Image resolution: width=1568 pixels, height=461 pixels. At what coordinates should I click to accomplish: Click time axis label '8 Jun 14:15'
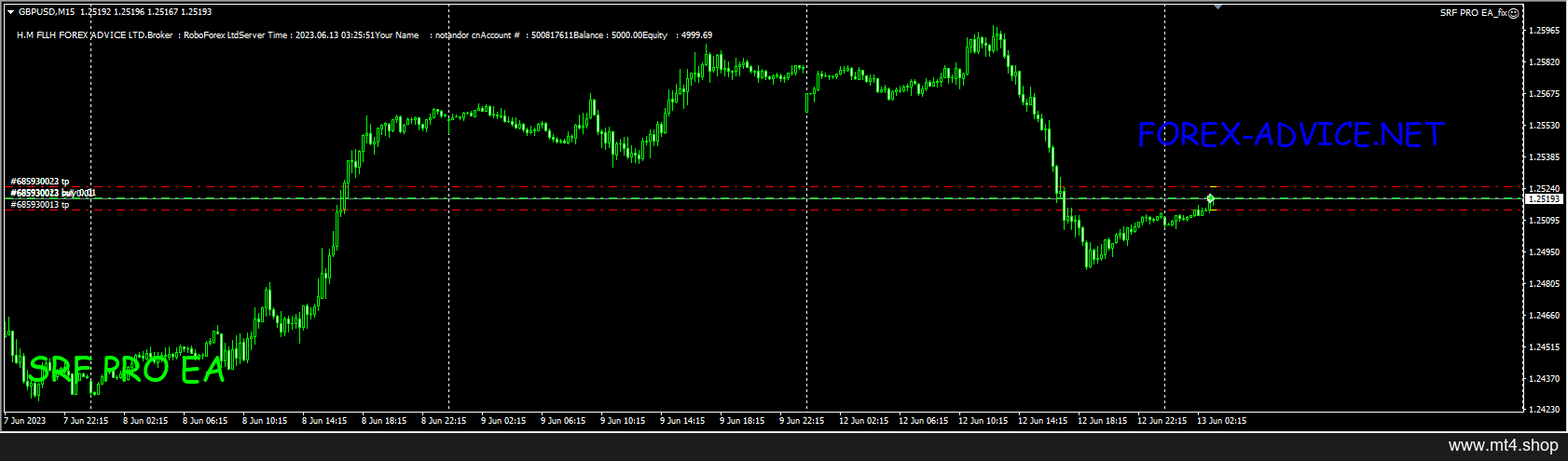[x=324, y=421]
